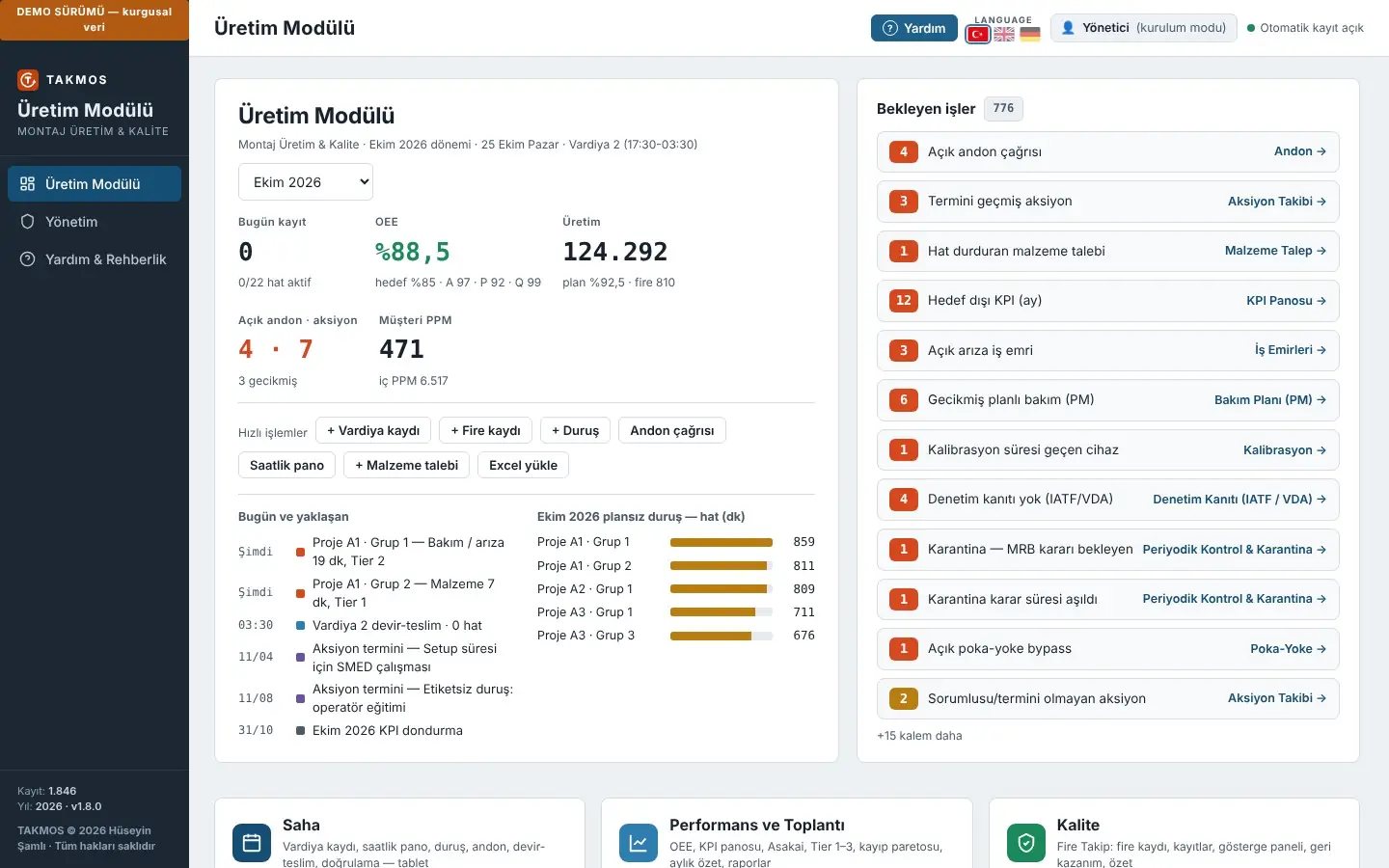
Task: Switch language with the German flag
Action: click(x=1030, y=35)
